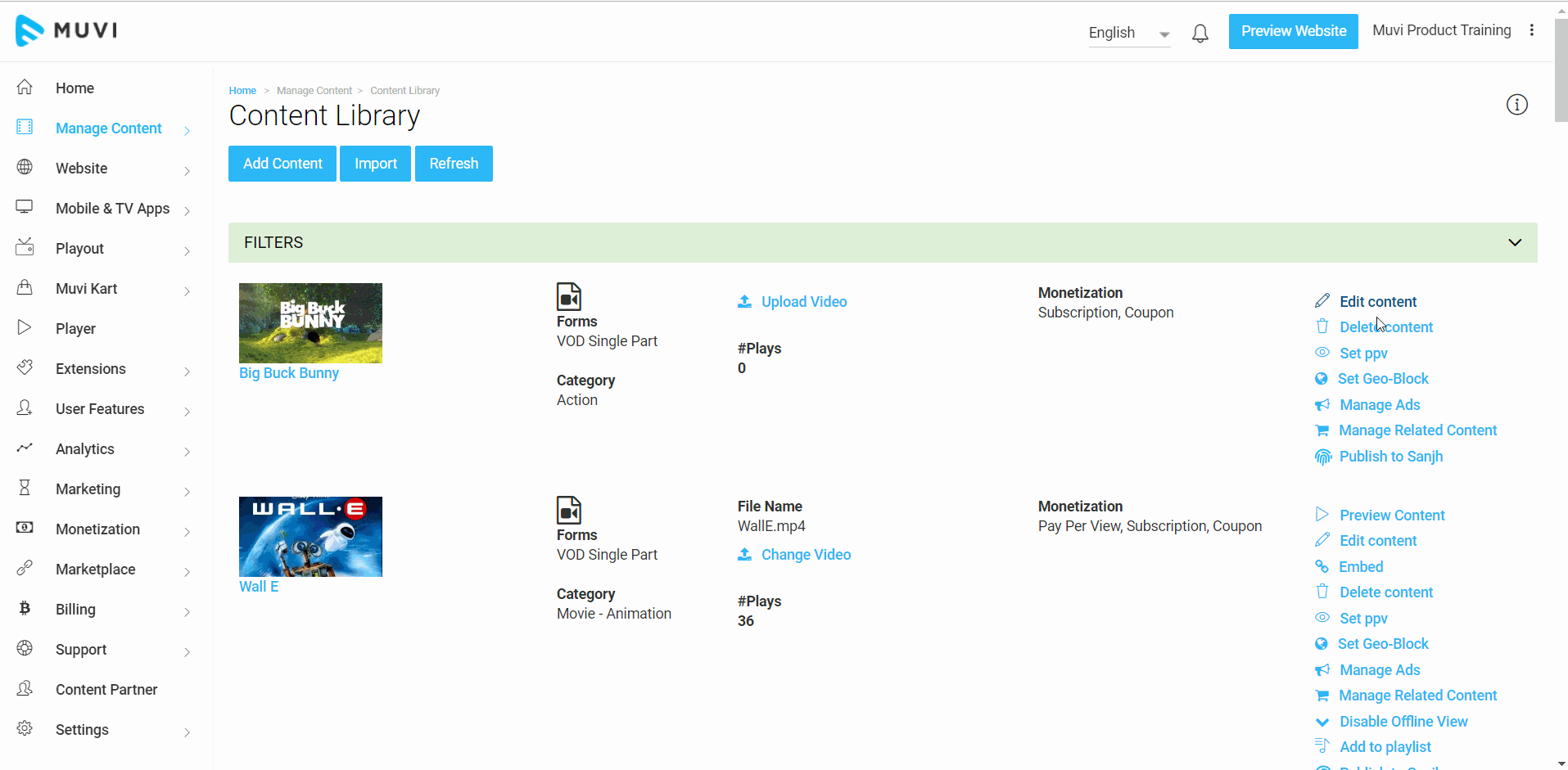
Task: Open Settings in the sidebar
Action: [x=82, y=730]
